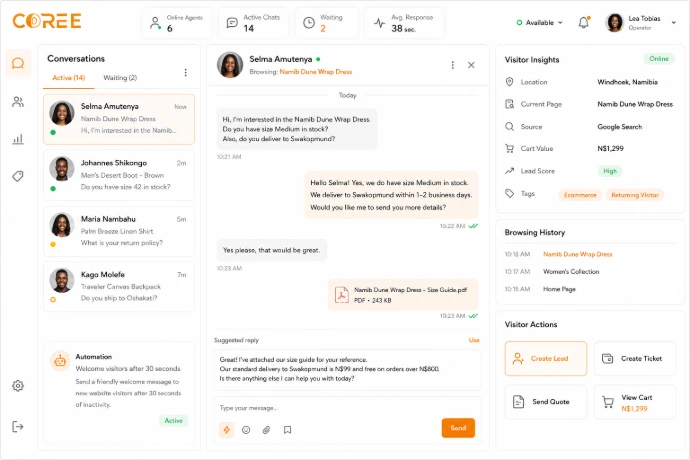Click the Google Search source value
The image size is (690, 460).
[620, 127]
